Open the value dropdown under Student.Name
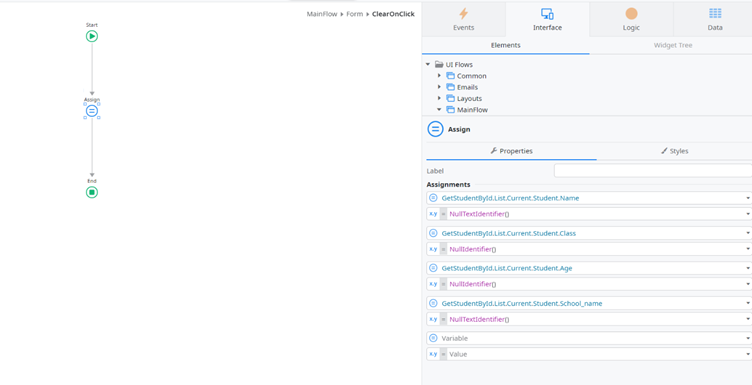The image size is (752, 385). (748, 214)
